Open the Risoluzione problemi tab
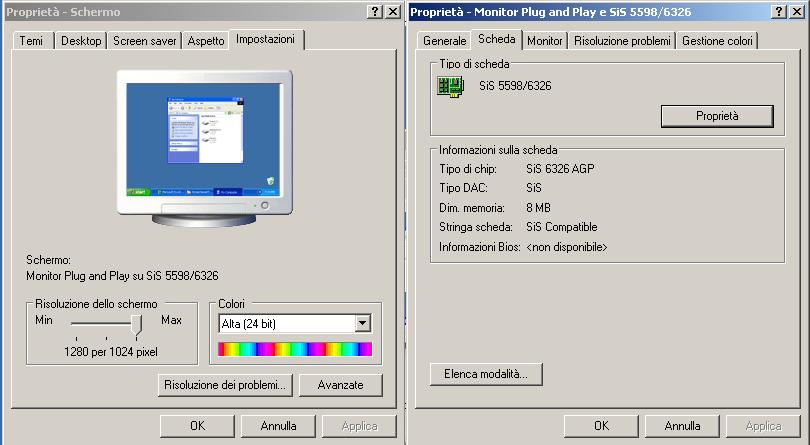This screenshot has width=810, height=445. pos(622,41)
